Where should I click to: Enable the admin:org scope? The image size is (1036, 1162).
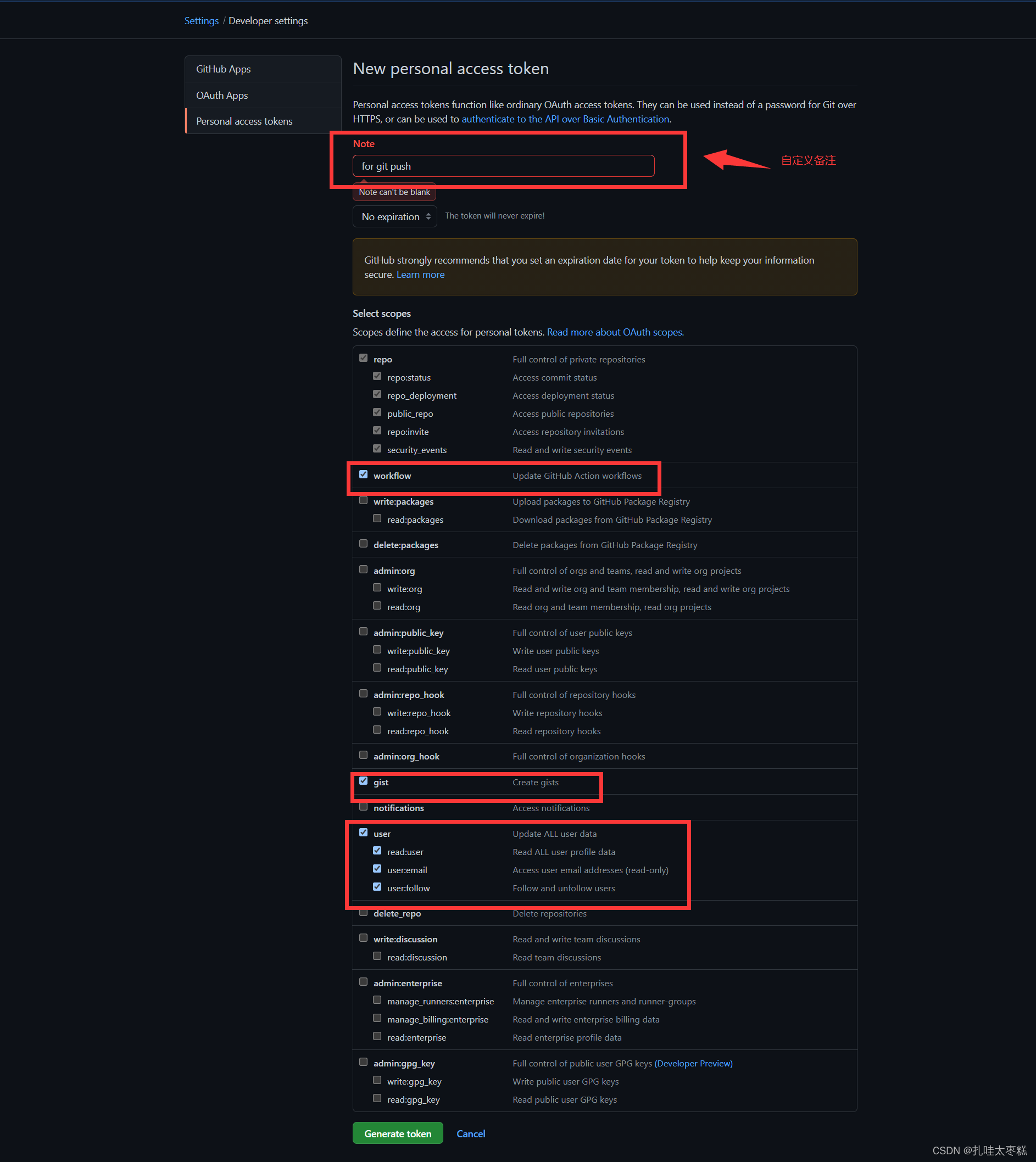(363, 569)
